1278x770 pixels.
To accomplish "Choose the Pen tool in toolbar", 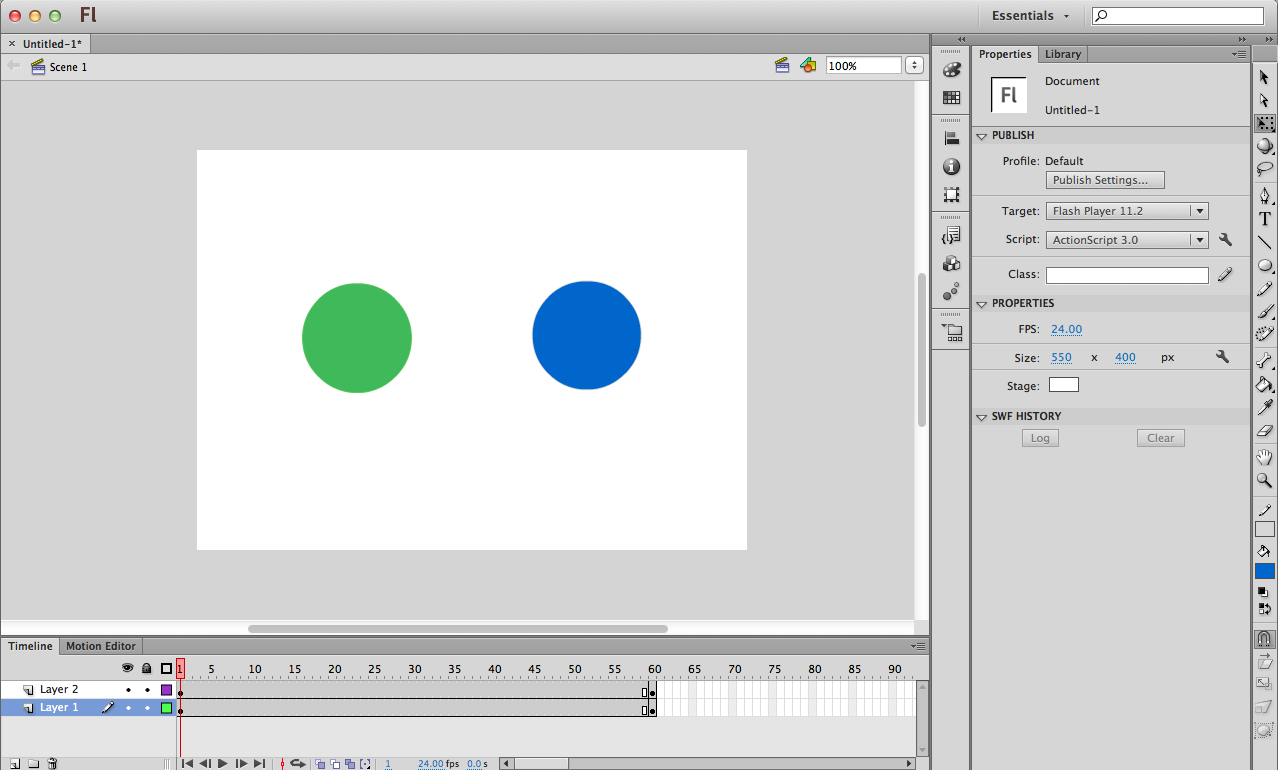I will [x=1265, y=195].
